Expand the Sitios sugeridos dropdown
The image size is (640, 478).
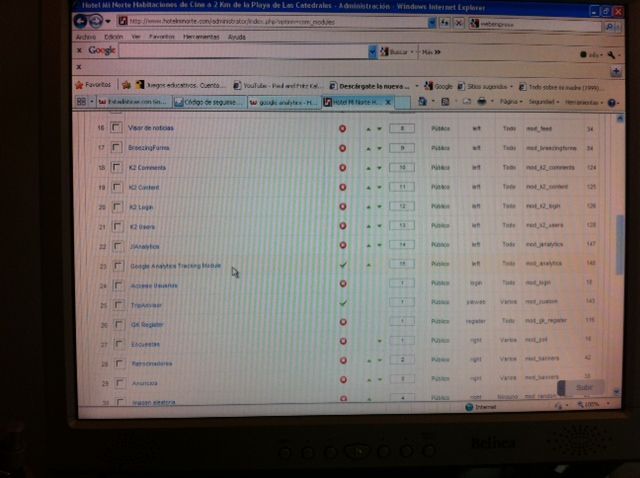511,87
